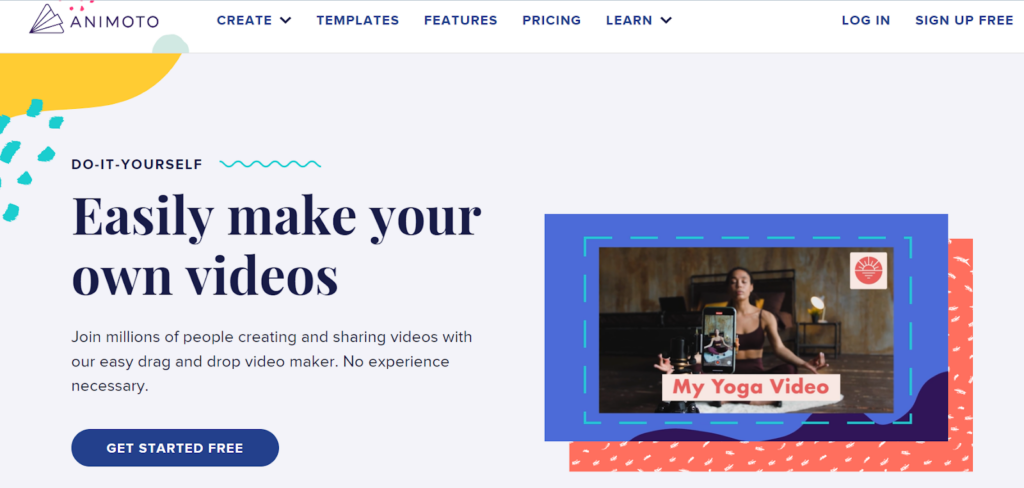Click the teal wavy line decoration

(x=270, y=164)
